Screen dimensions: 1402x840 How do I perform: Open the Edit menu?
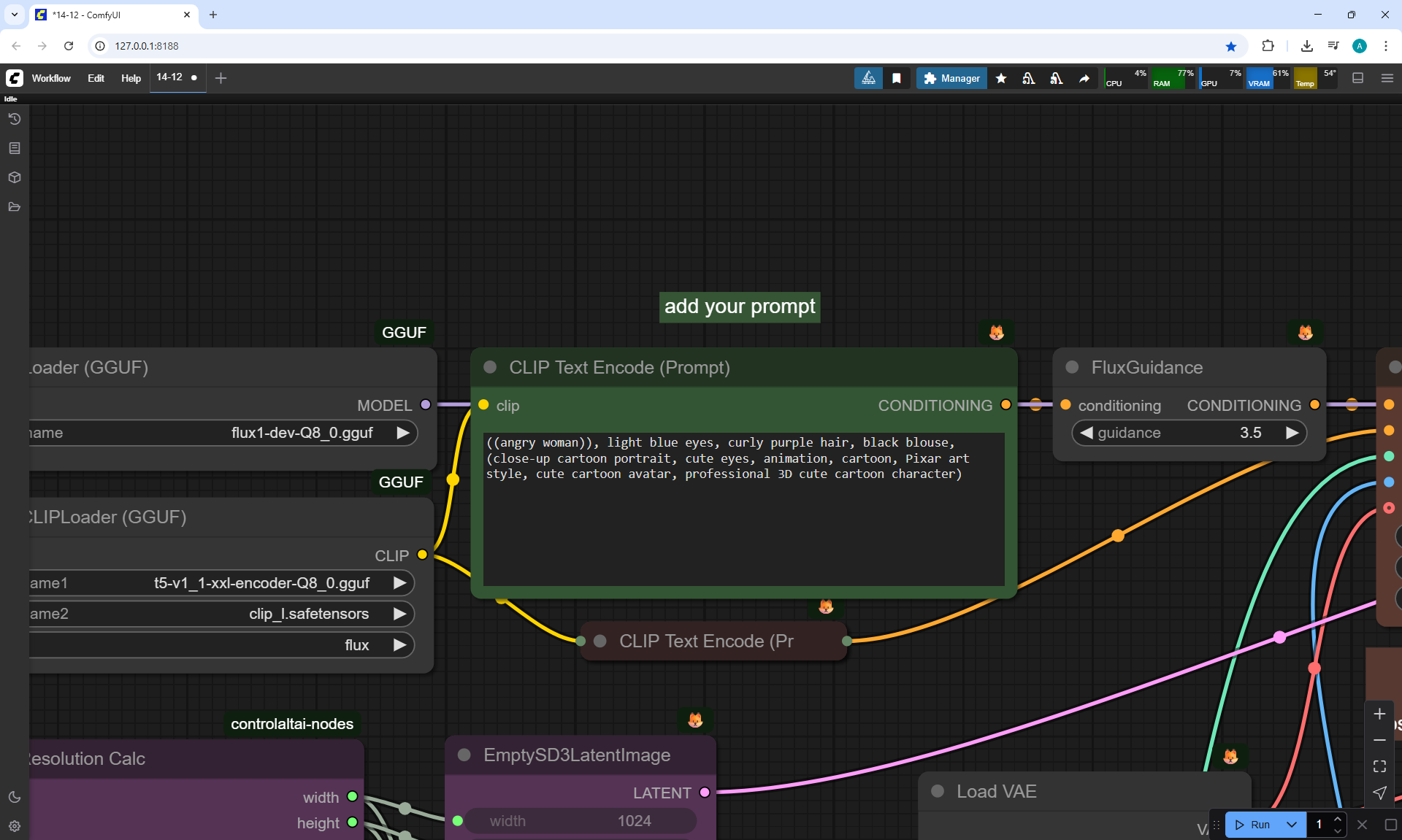pyautogui.click(x=96, y=78)
